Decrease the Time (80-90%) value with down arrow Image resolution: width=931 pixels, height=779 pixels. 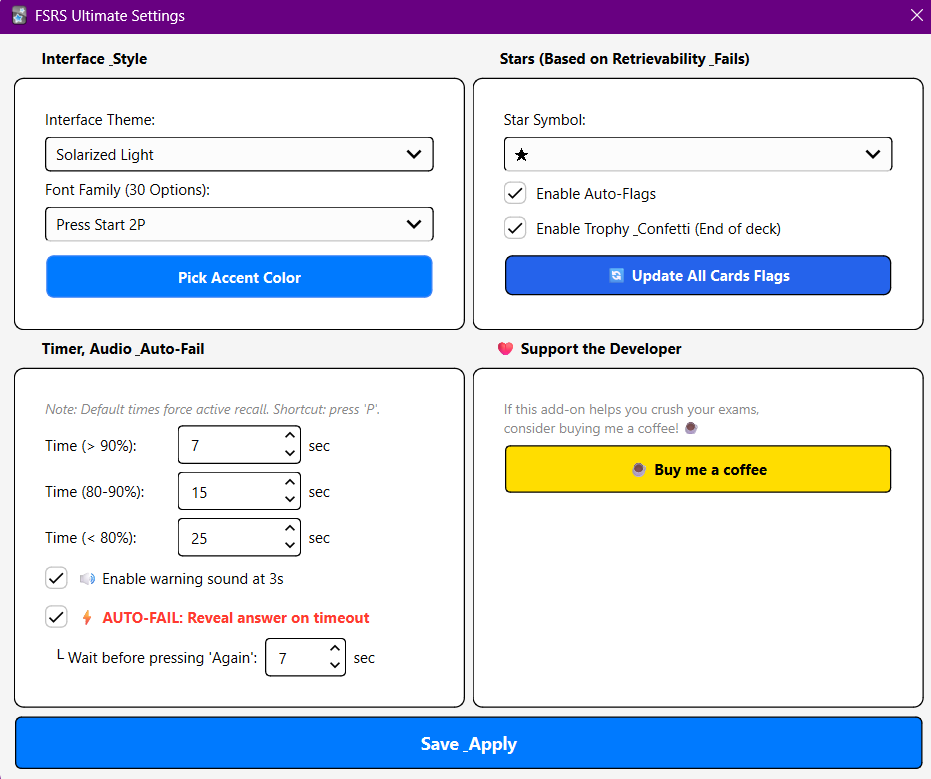[290, 500]
